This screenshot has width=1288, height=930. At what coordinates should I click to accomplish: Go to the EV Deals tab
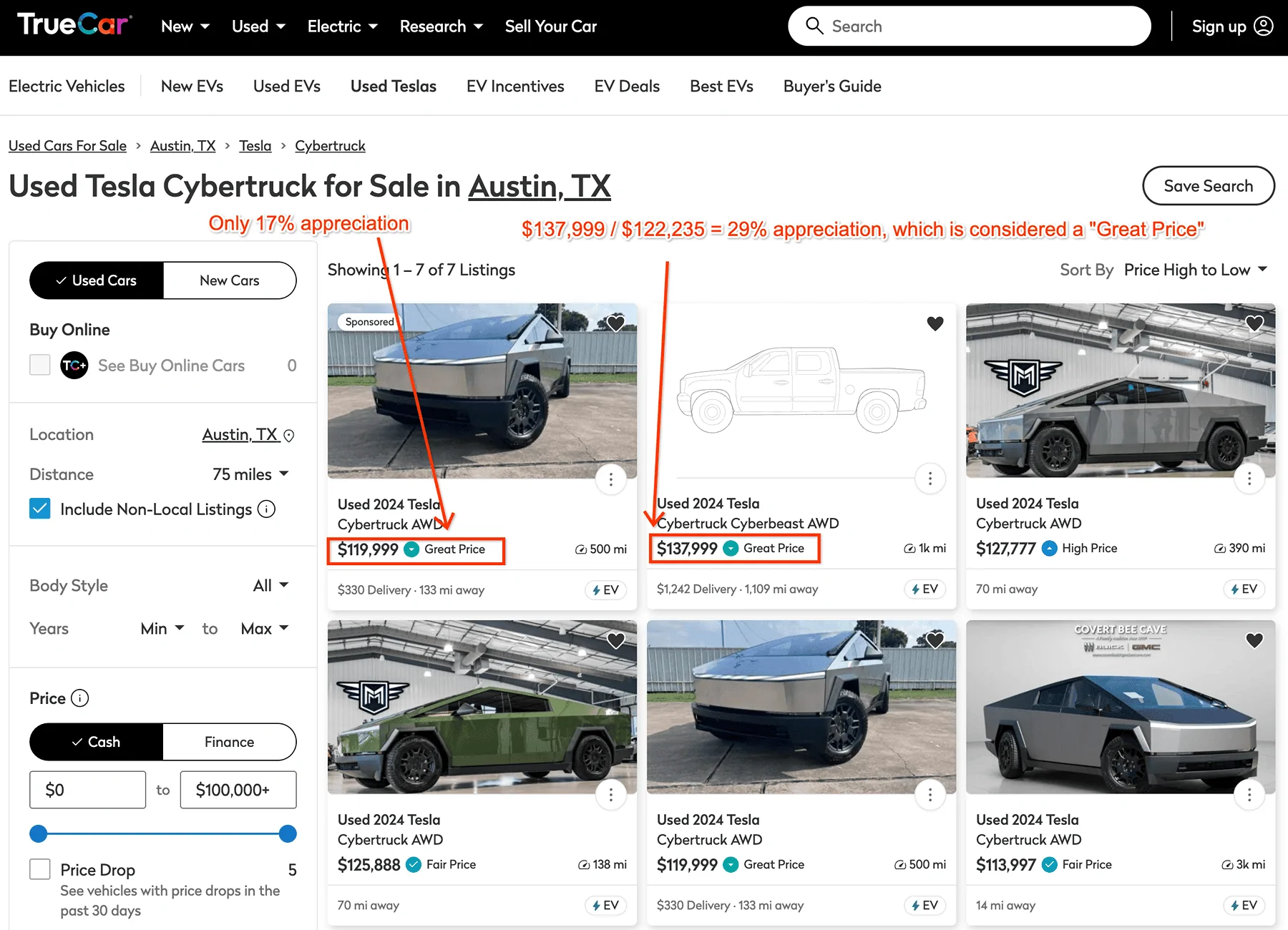click(x=627, y=86)
